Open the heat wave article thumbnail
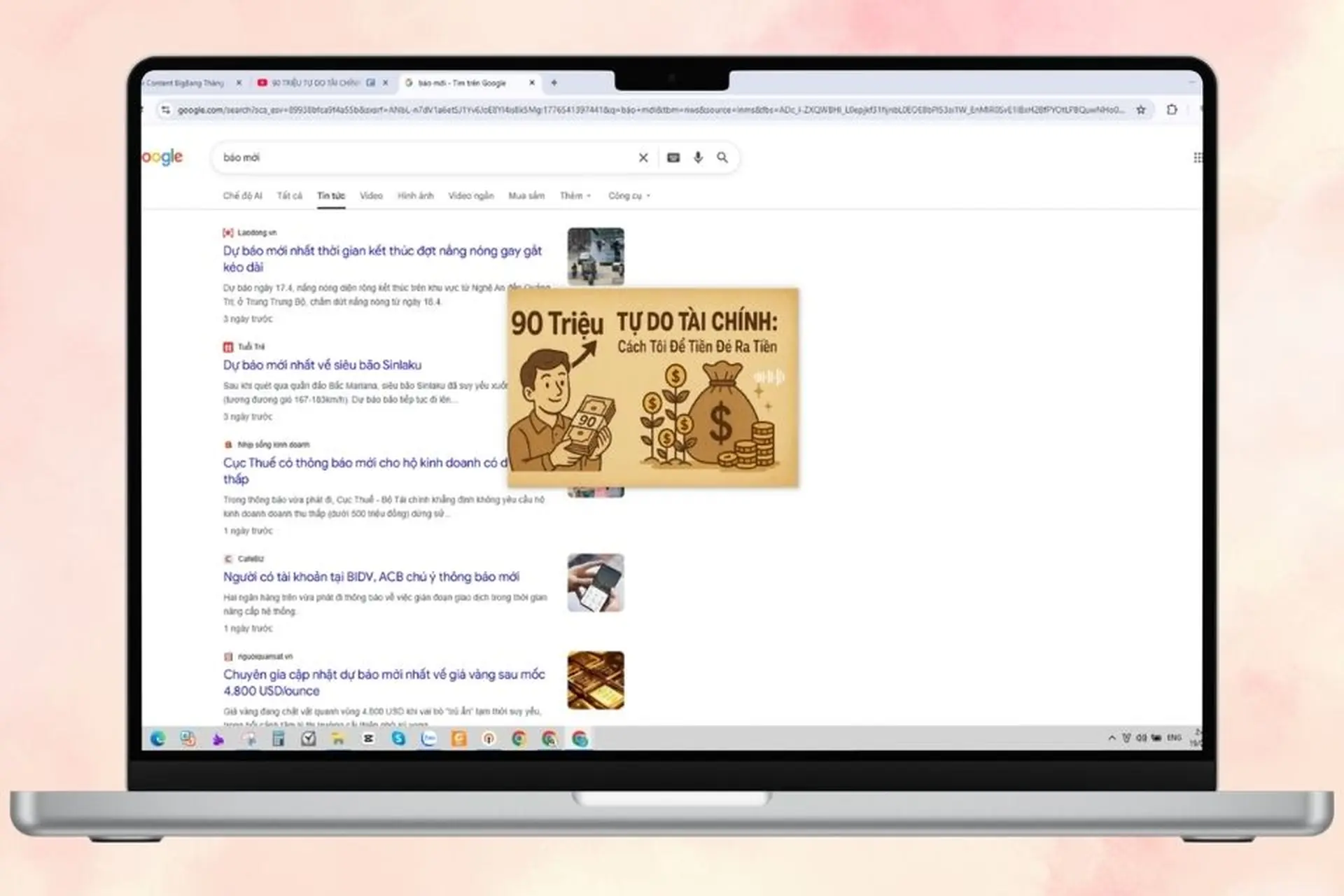Screen dimensions: 1344x896 596,256
